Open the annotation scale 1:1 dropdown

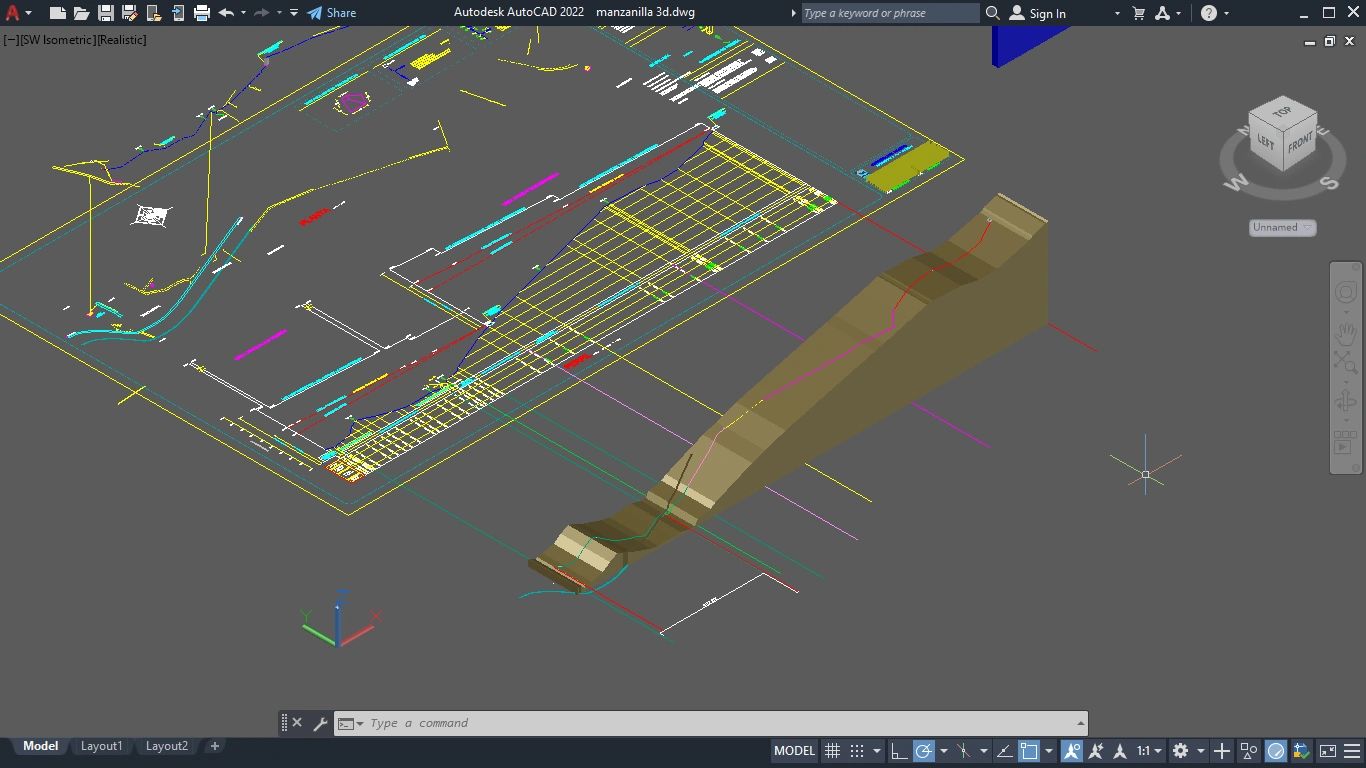pyautogui.click(x=1148, y=751)
